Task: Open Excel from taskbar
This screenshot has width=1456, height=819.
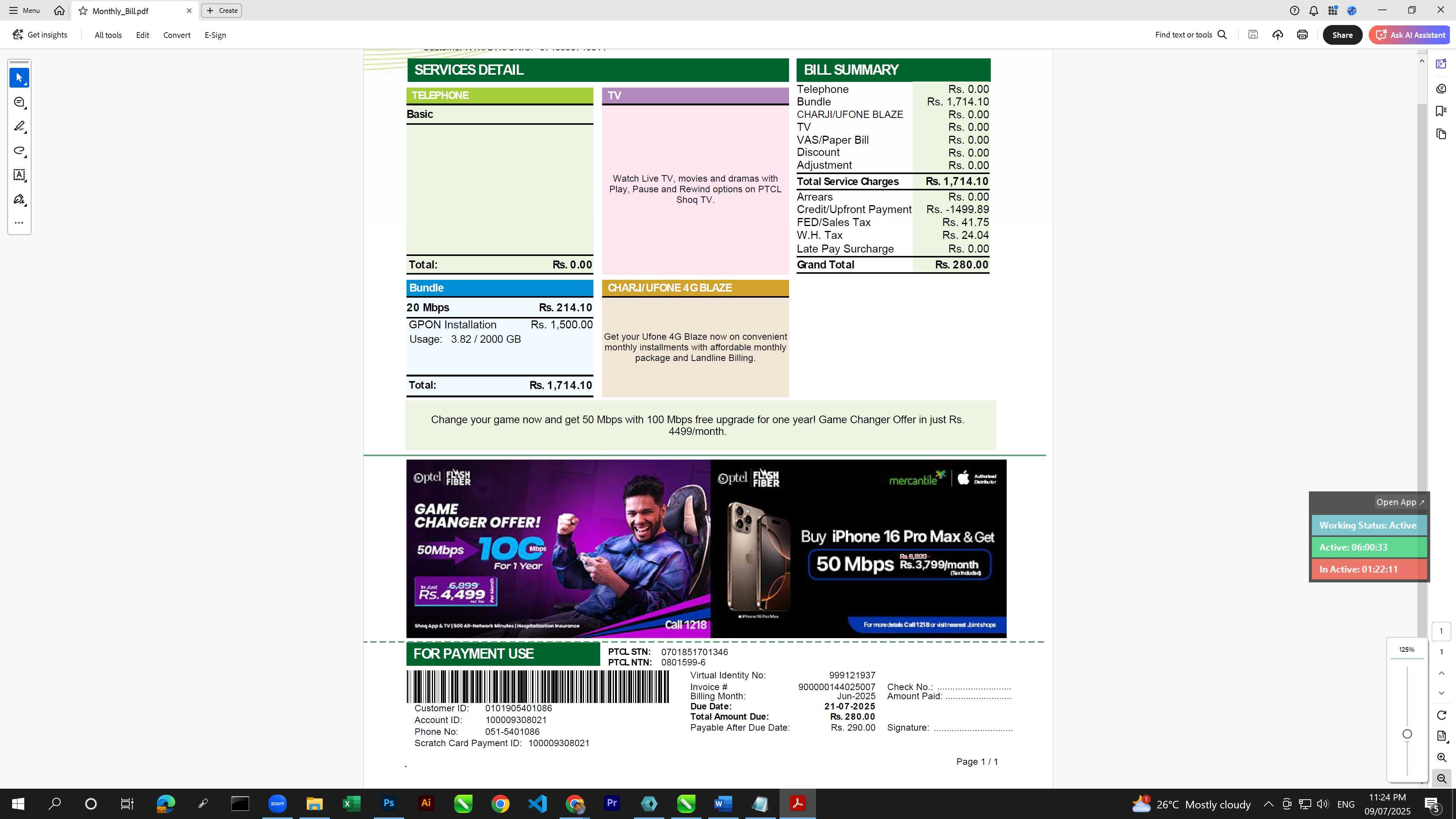Action: click(351, 804)
